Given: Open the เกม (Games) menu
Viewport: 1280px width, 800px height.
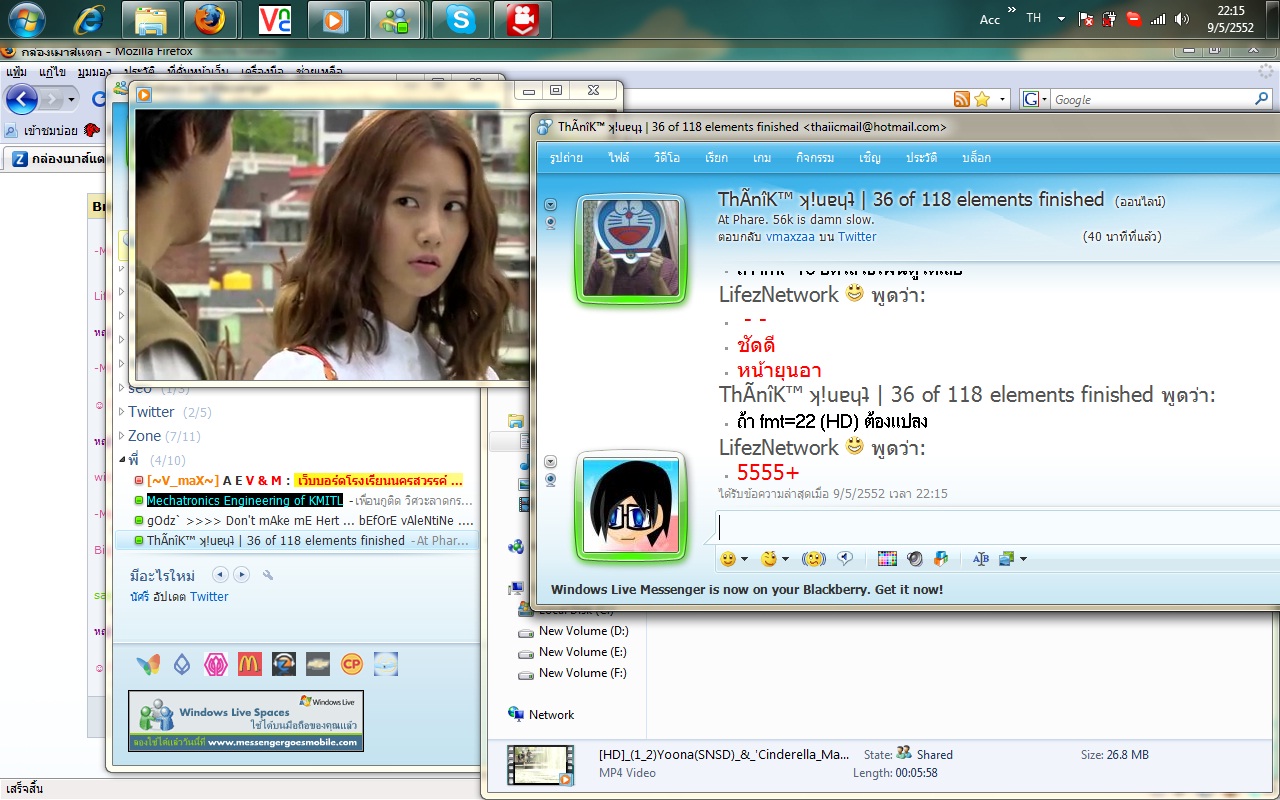Looking at the screenshot, I should [762, 158].
